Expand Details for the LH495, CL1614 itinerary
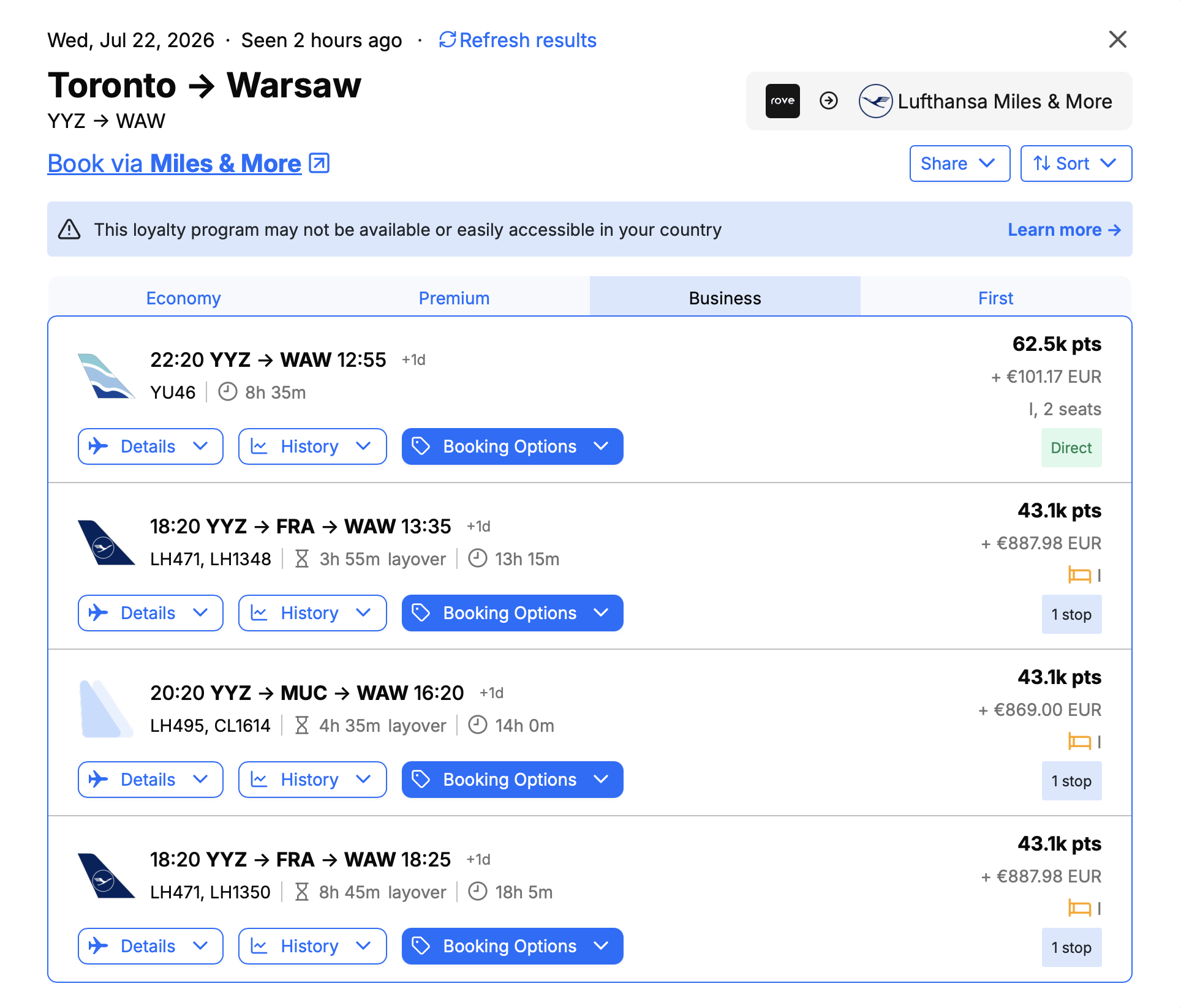Image resolution: width=1181 pixels, height=1008 pixels. (150, 780)
